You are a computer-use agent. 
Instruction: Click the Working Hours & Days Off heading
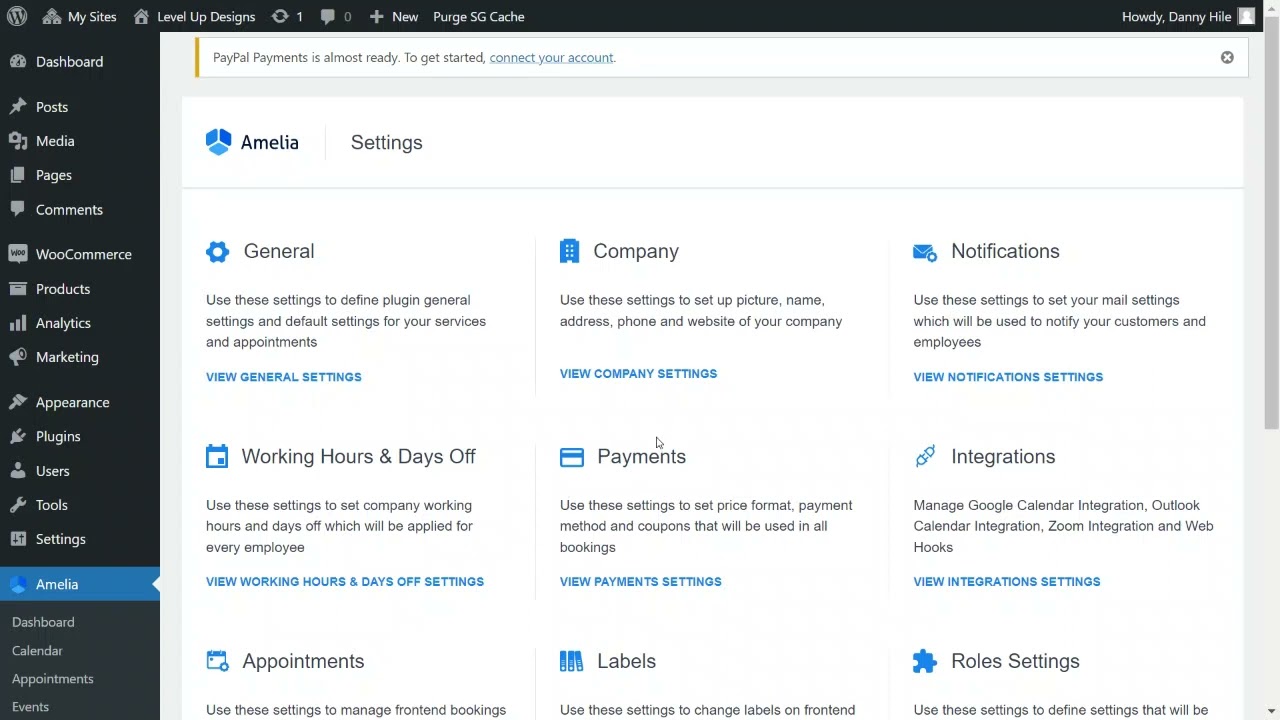click(x=358, y=456)
